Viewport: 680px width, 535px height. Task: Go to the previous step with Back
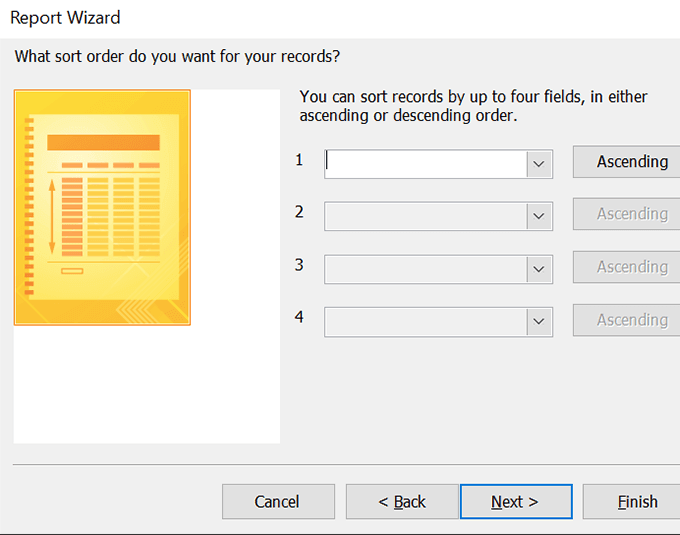402,502
